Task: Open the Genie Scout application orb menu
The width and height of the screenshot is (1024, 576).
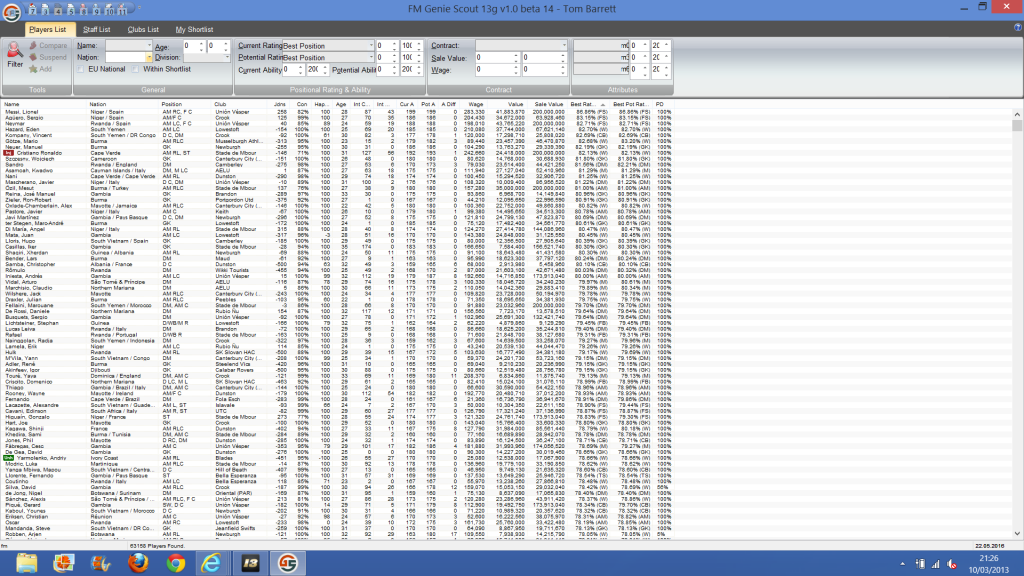Action: [11, 12]
